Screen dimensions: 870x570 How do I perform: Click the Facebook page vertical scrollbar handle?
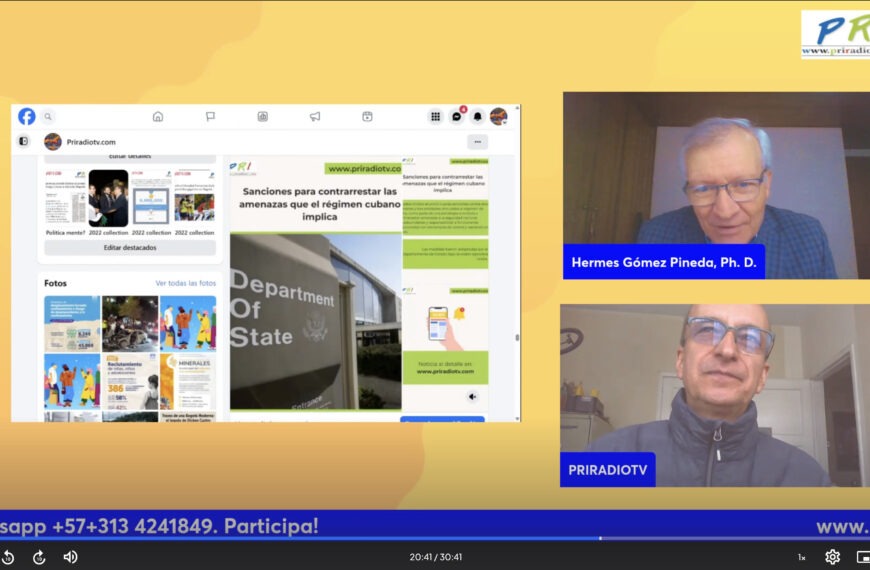[517, 337]
